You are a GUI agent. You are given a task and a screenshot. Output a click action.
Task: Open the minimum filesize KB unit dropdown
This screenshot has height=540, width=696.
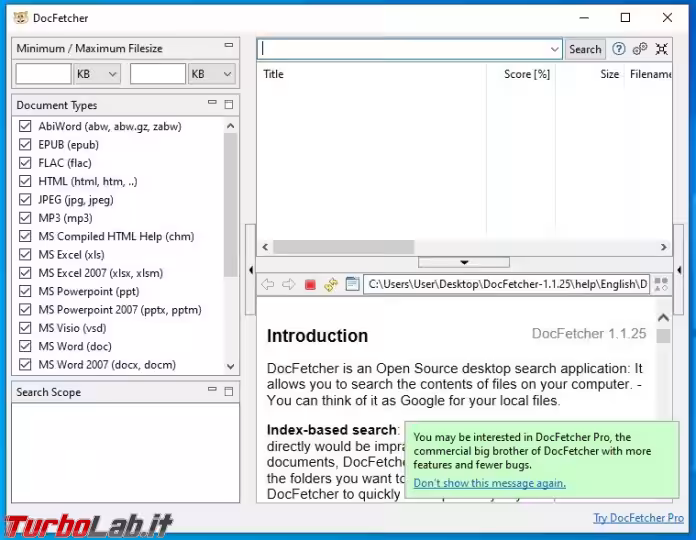[98, 74]
